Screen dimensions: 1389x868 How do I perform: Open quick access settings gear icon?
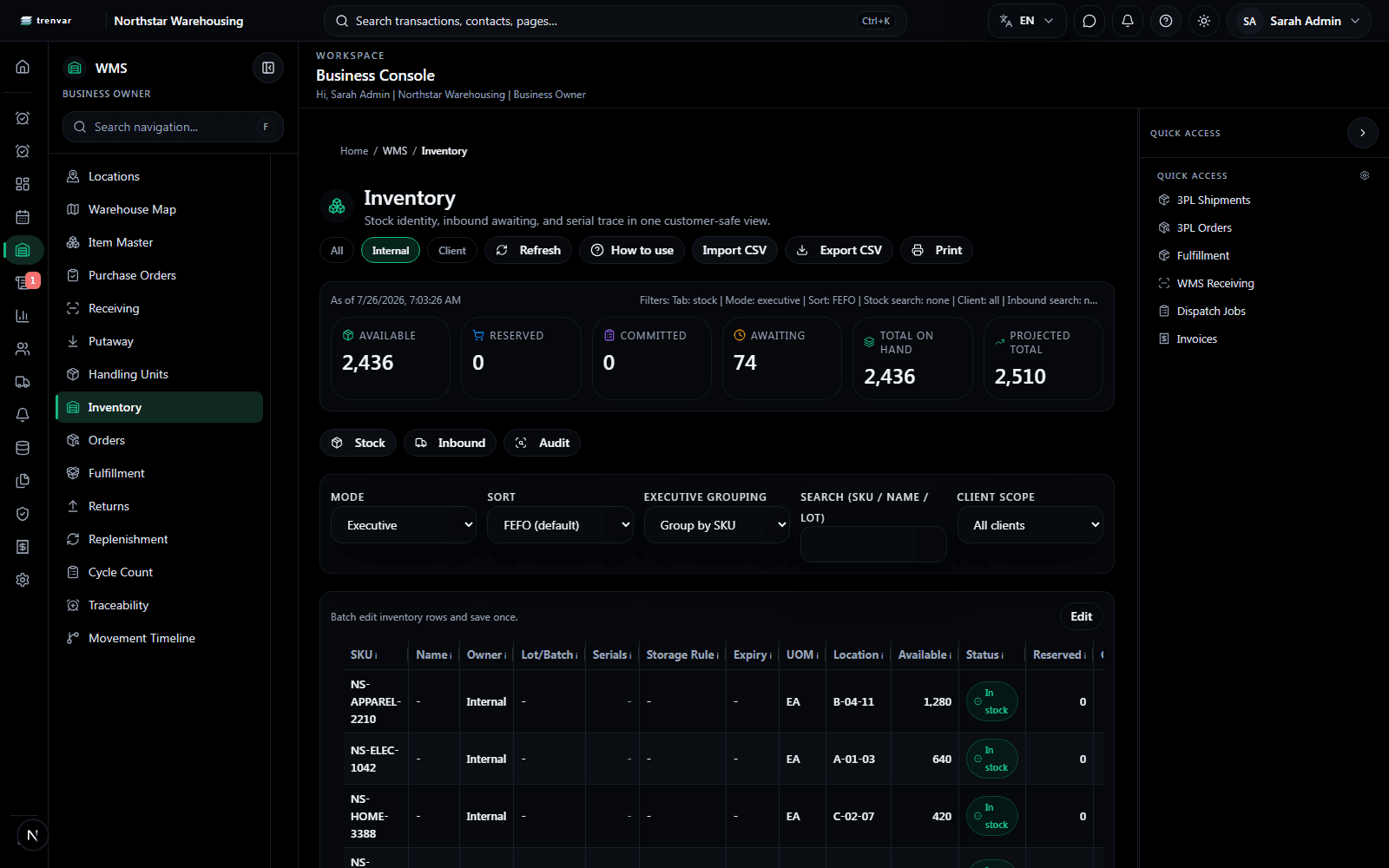tap(1365, 175)
